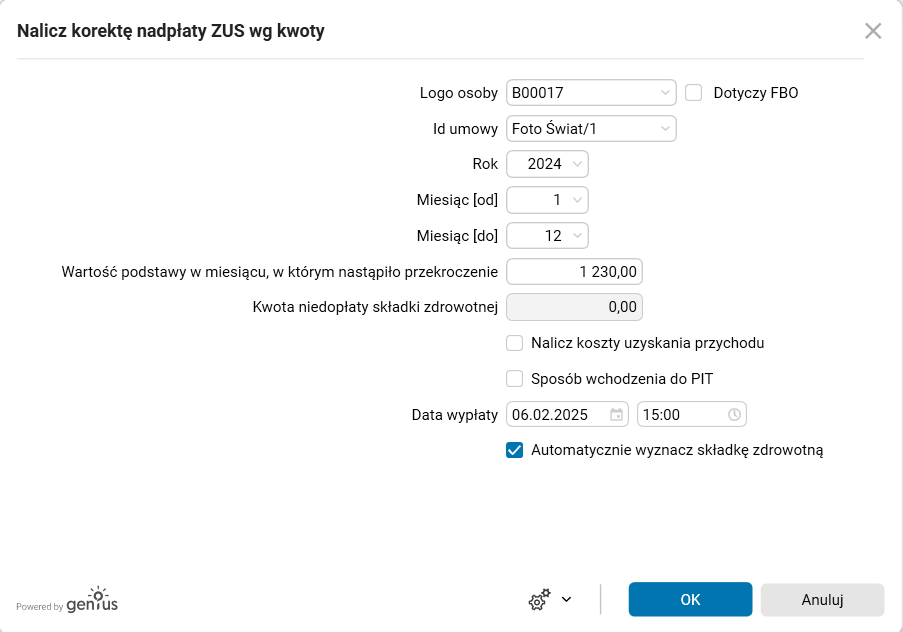Image resolution: width=903 pixels, height=632 pixels.
Task: Enable the Dotyczy FBO checkbox
Action: pos(695,92)
